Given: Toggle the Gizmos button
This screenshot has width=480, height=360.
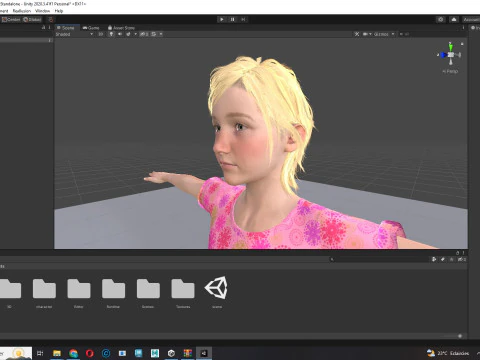Looking at the screenshot, I should pos(381,34).
